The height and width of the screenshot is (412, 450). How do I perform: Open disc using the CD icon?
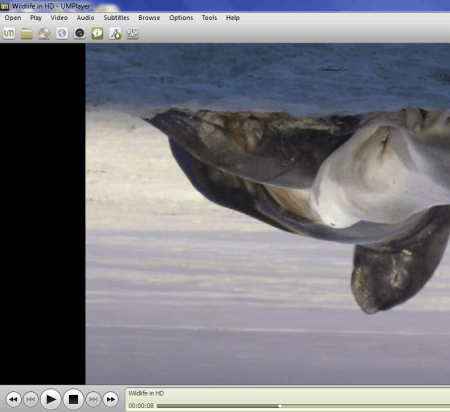(44, 33)
